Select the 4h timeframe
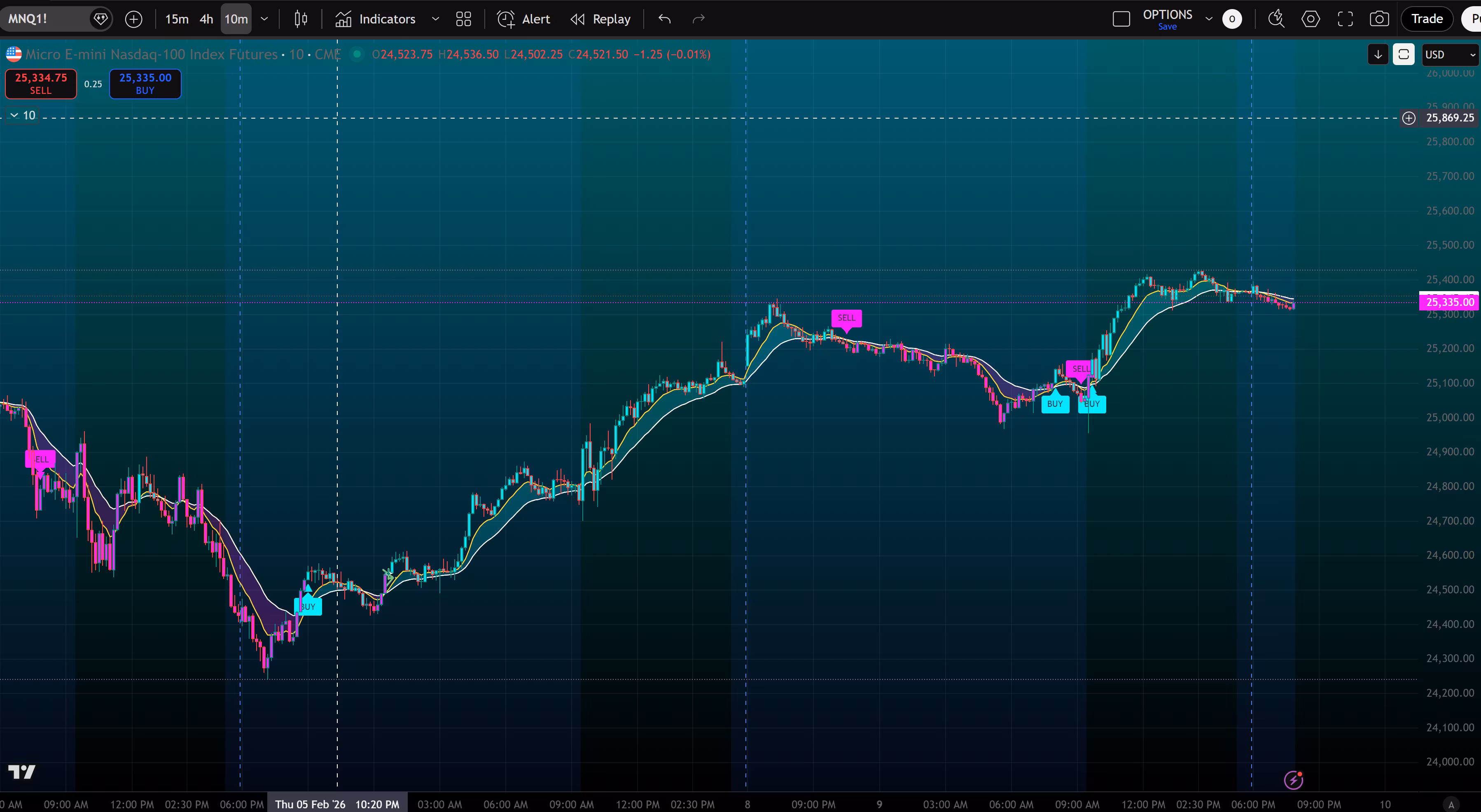 [x=206, y=19]
